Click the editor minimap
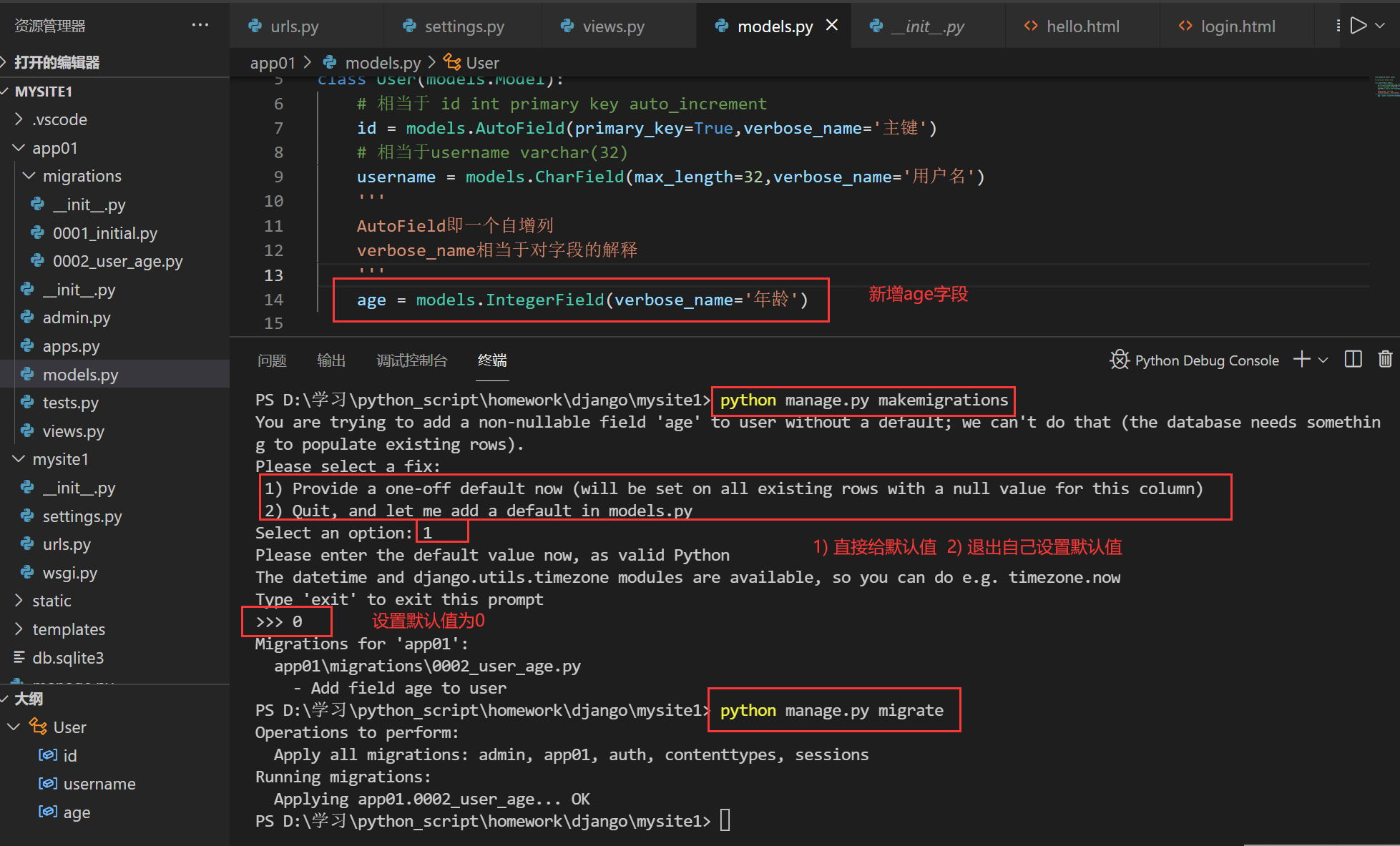The image size is (1400, 846). (x=1385, y=86)
